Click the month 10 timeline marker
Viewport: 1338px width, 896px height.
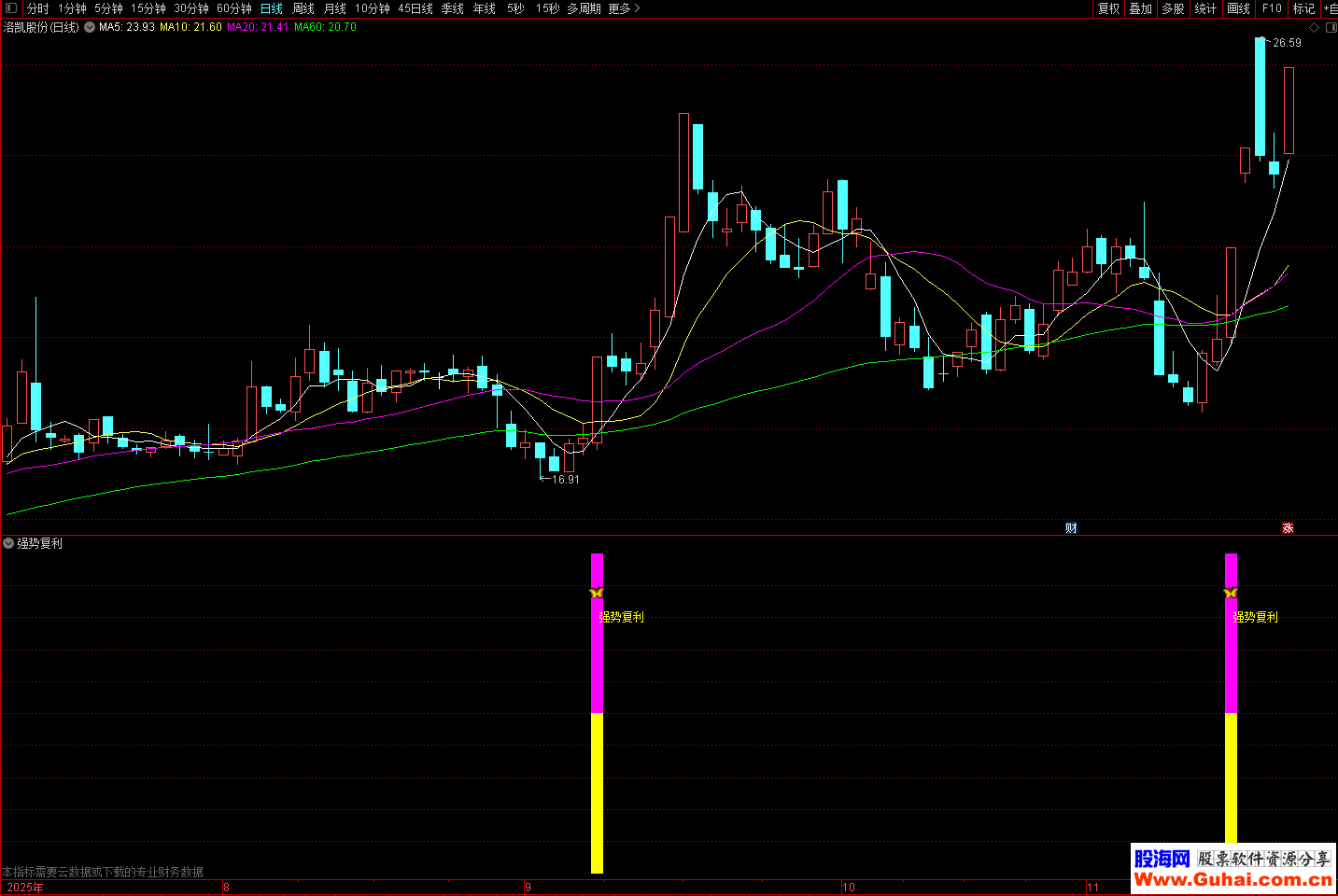pyautogui.click(x=848, y=888)
